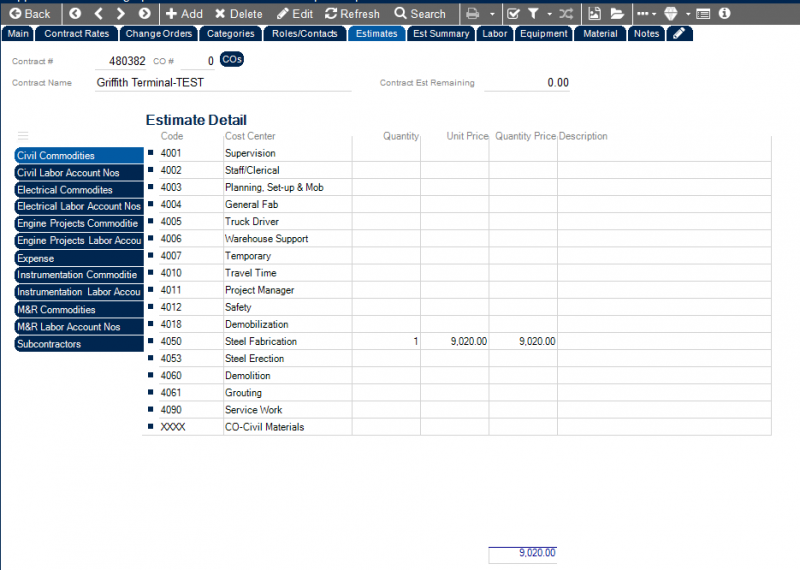Select the Subcontractors category

point(79,344)
